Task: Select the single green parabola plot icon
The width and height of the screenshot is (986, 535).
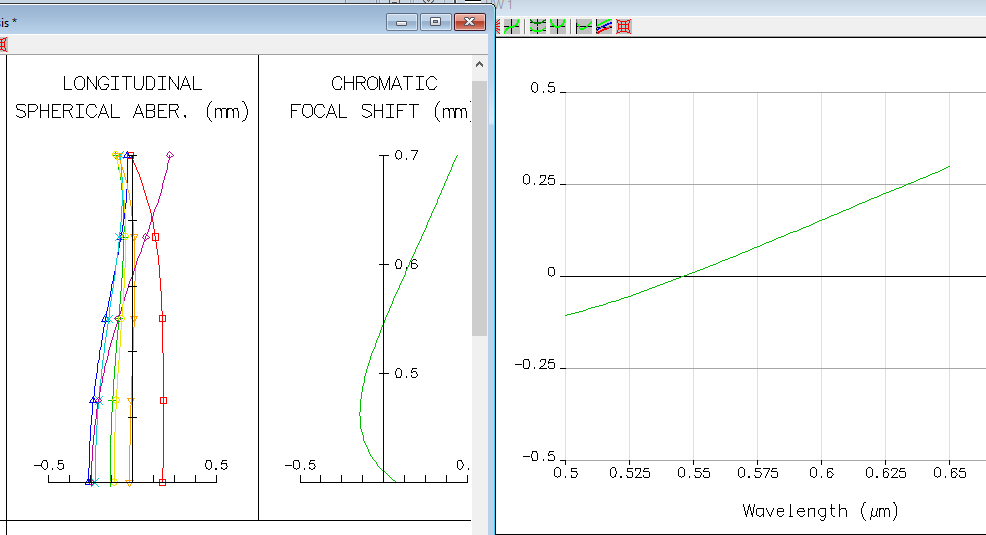Action: point(558,26)
